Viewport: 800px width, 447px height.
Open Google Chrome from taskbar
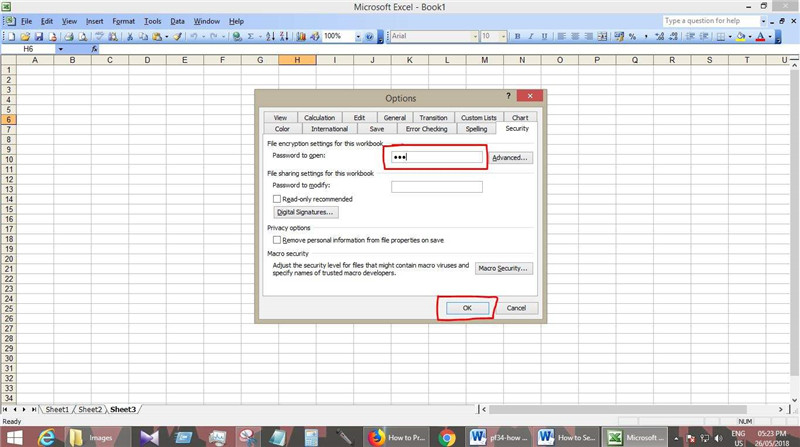[447, 437]
